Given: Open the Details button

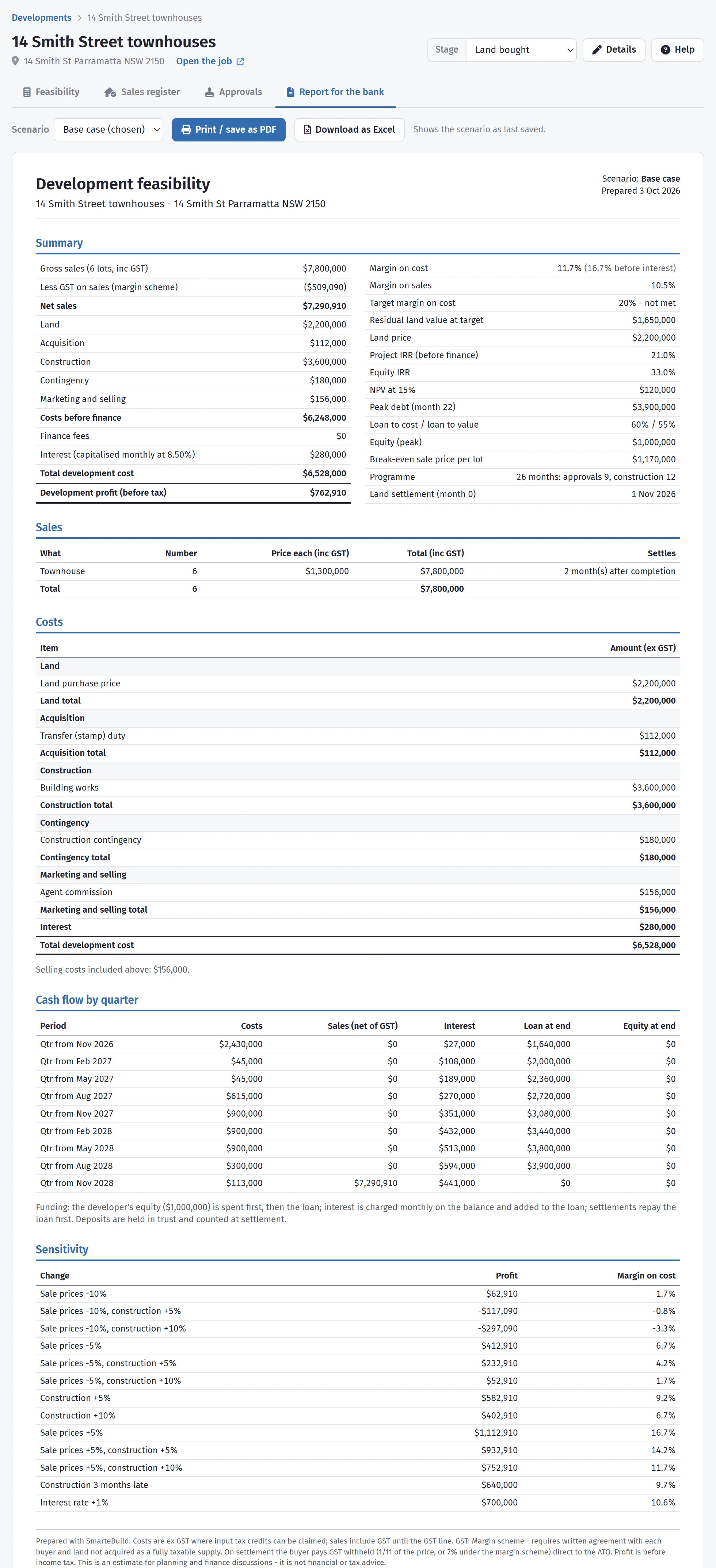Looking at the screenshot, I should [614, 50].
